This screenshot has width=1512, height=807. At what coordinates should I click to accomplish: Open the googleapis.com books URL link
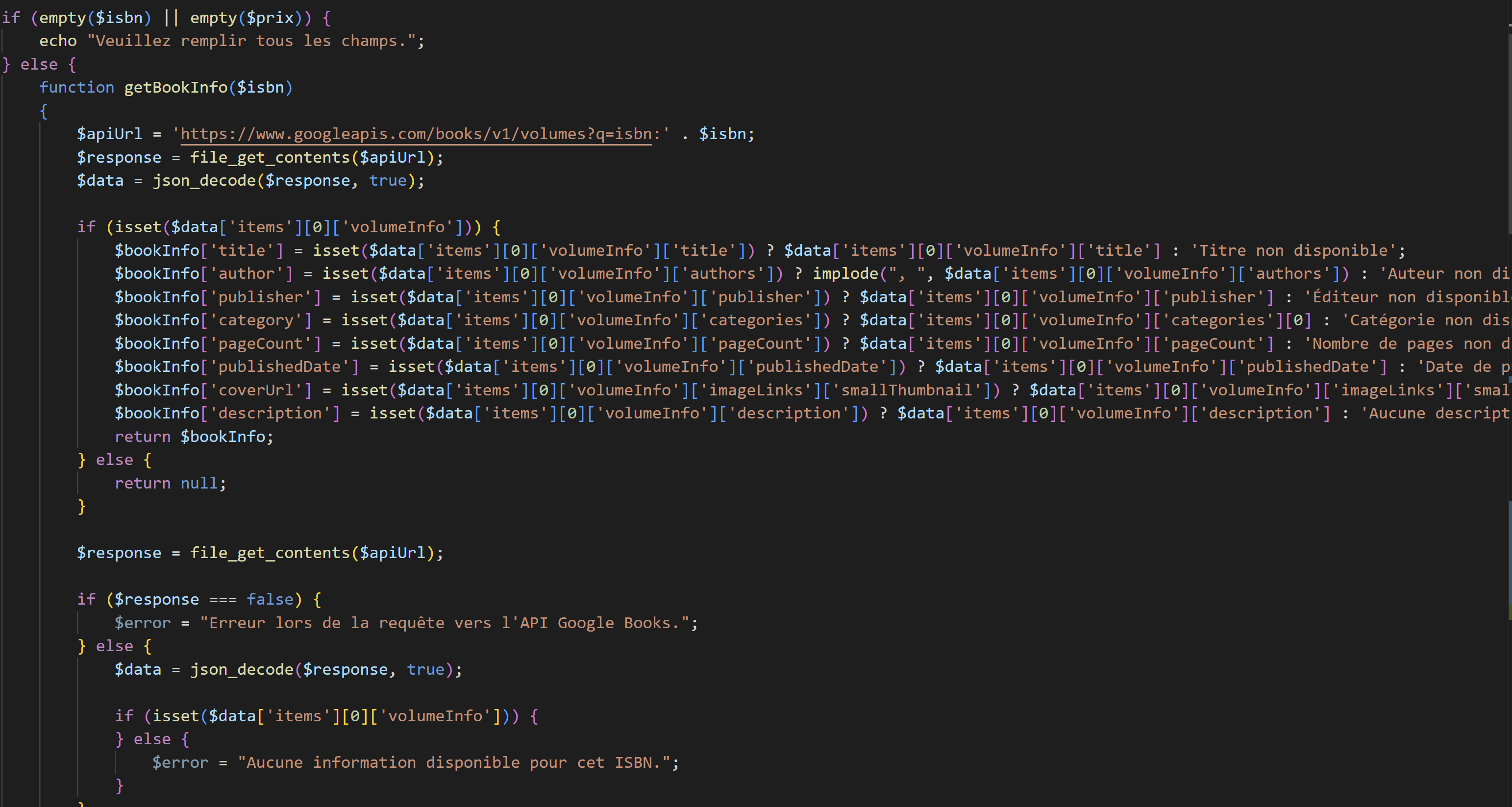coord(416,134)
